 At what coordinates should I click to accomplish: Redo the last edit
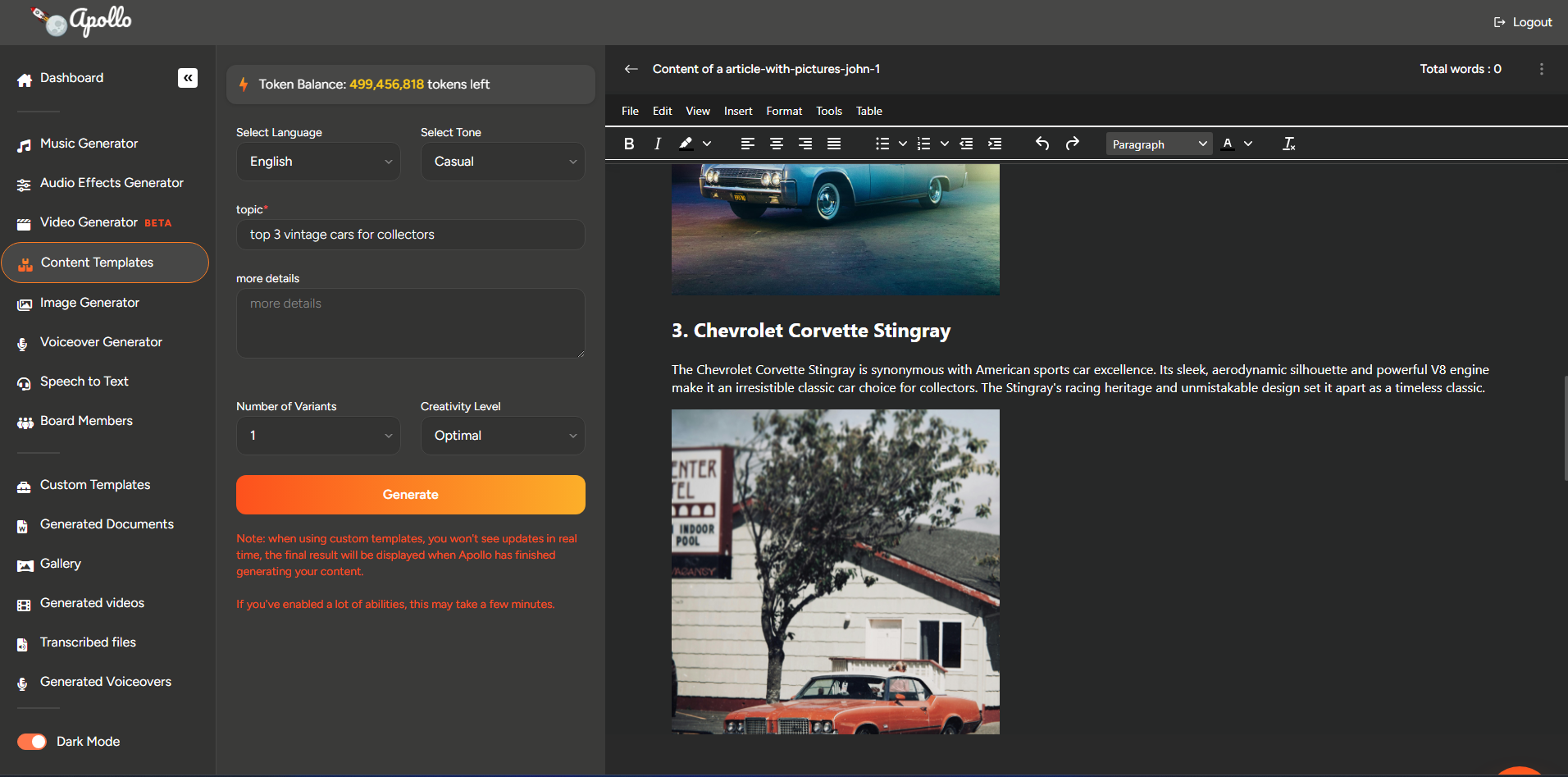pyautogui.click(x=1072, y=144)
